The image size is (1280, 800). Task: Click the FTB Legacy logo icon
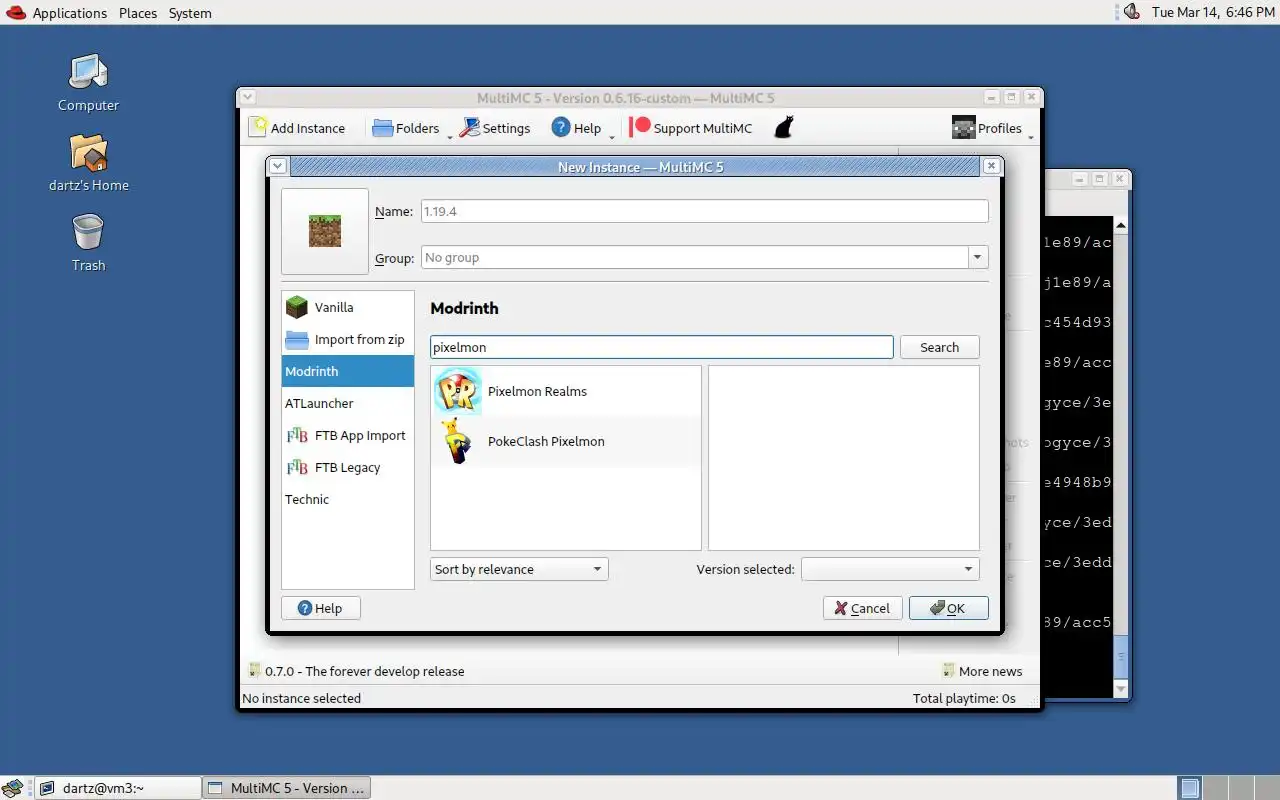(297, 467)
